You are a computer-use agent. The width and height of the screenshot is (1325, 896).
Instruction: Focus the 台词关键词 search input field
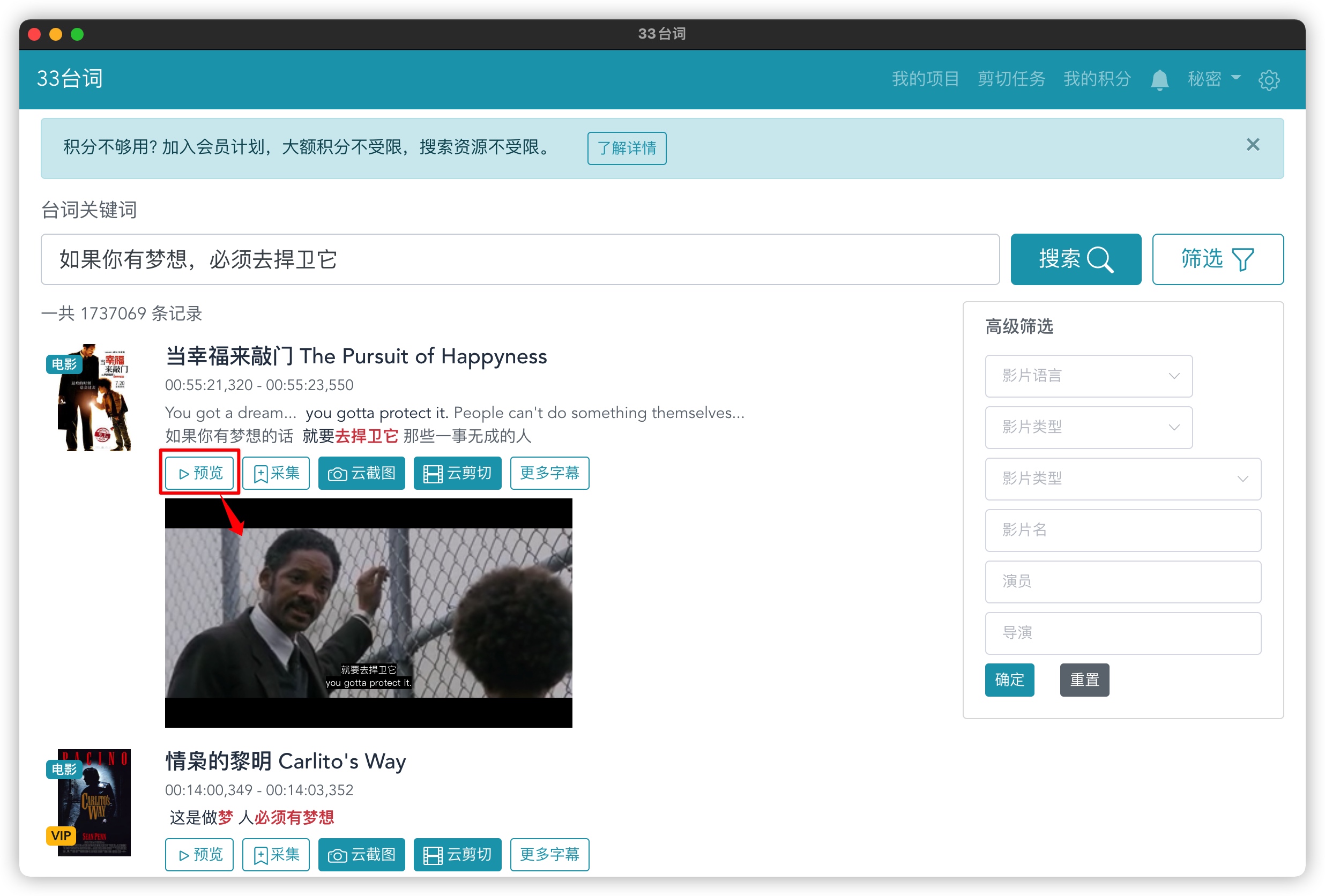[520, 259]
